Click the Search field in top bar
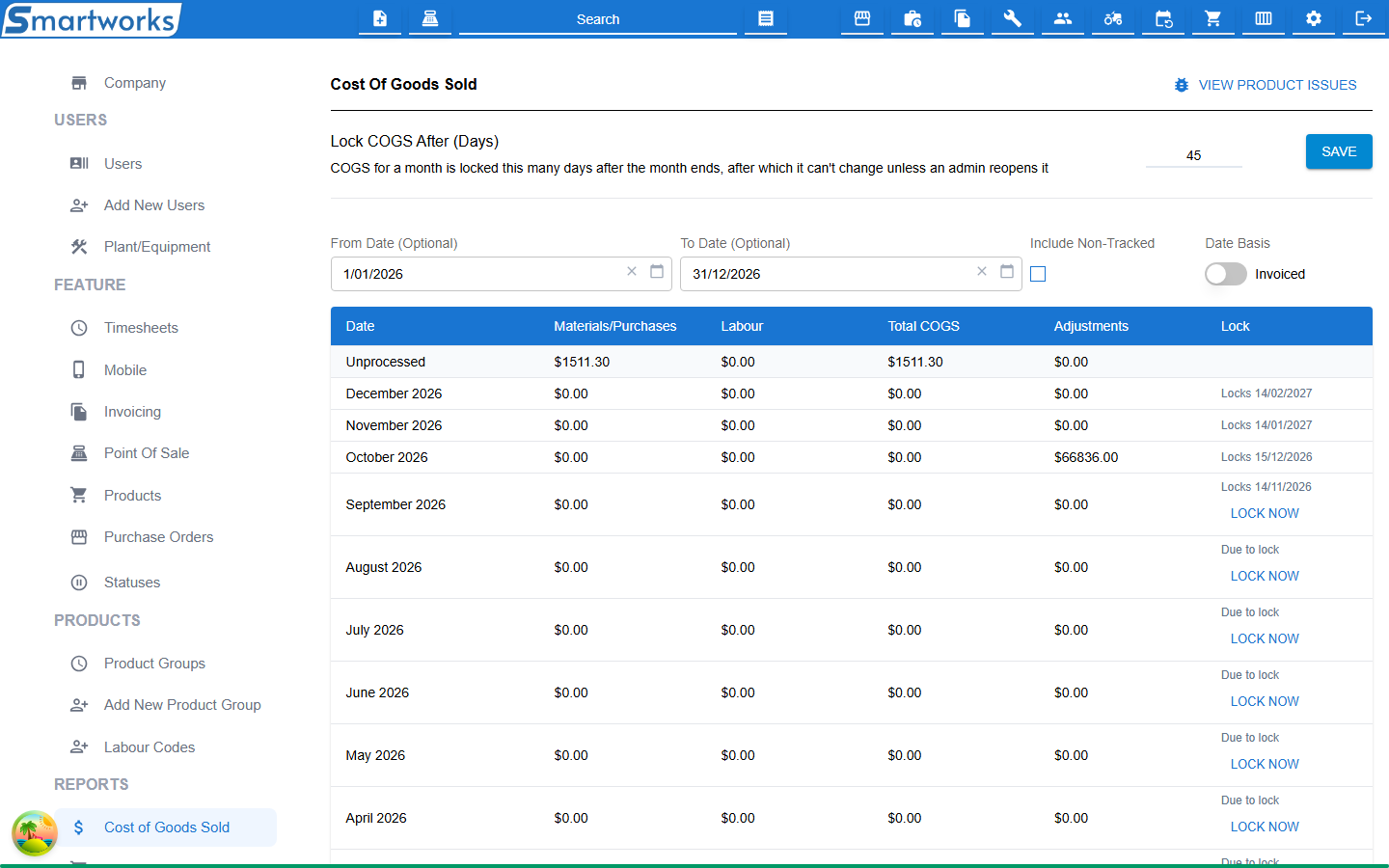This screenshot has width=1389, height=868. pos(598,19)
